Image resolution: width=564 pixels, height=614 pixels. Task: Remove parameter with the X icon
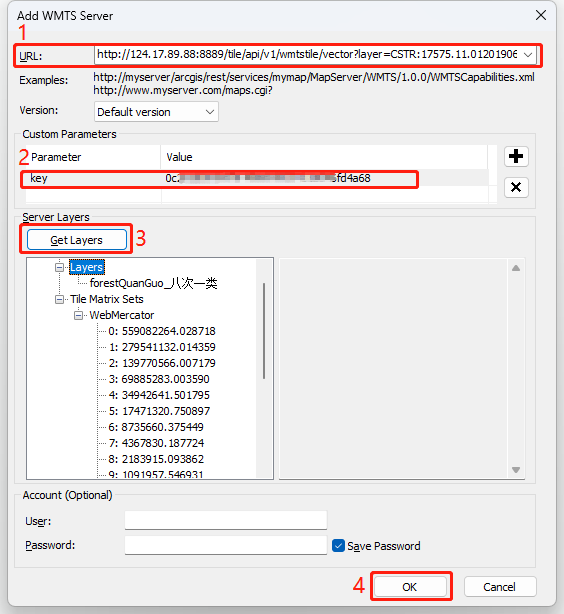tap(516, 187)
